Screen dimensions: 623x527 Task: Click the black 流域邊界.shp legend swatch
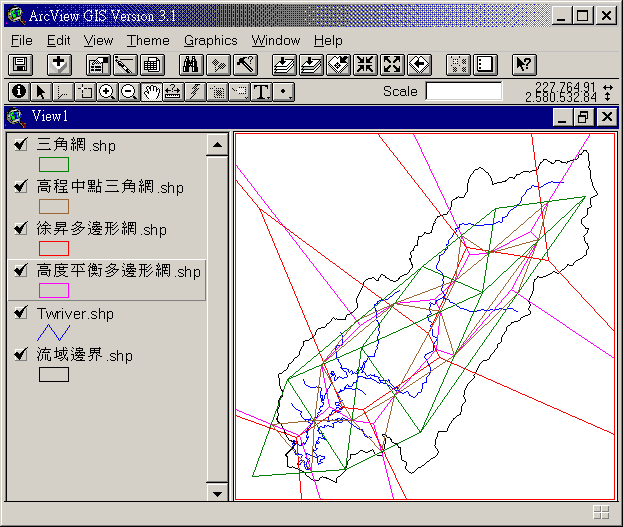pyautogui.click(x=54, y=374)
